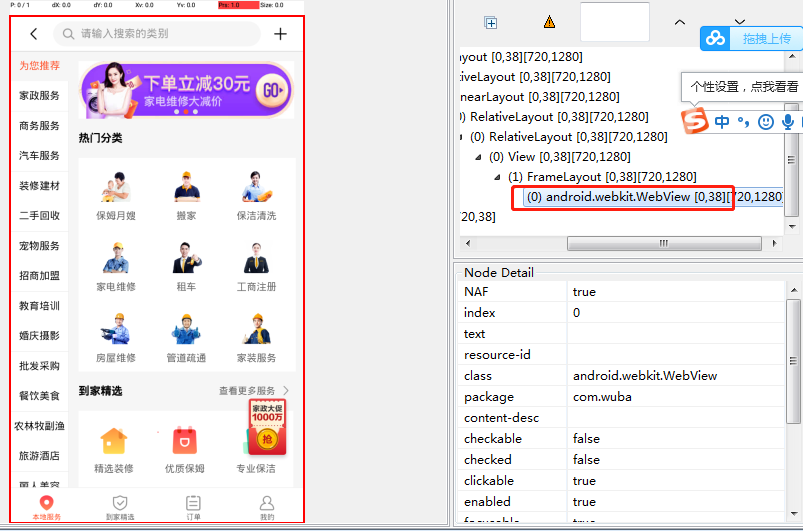
Task: Toggle the 中 Chinese input mode
Action: (x=722, y=121)
